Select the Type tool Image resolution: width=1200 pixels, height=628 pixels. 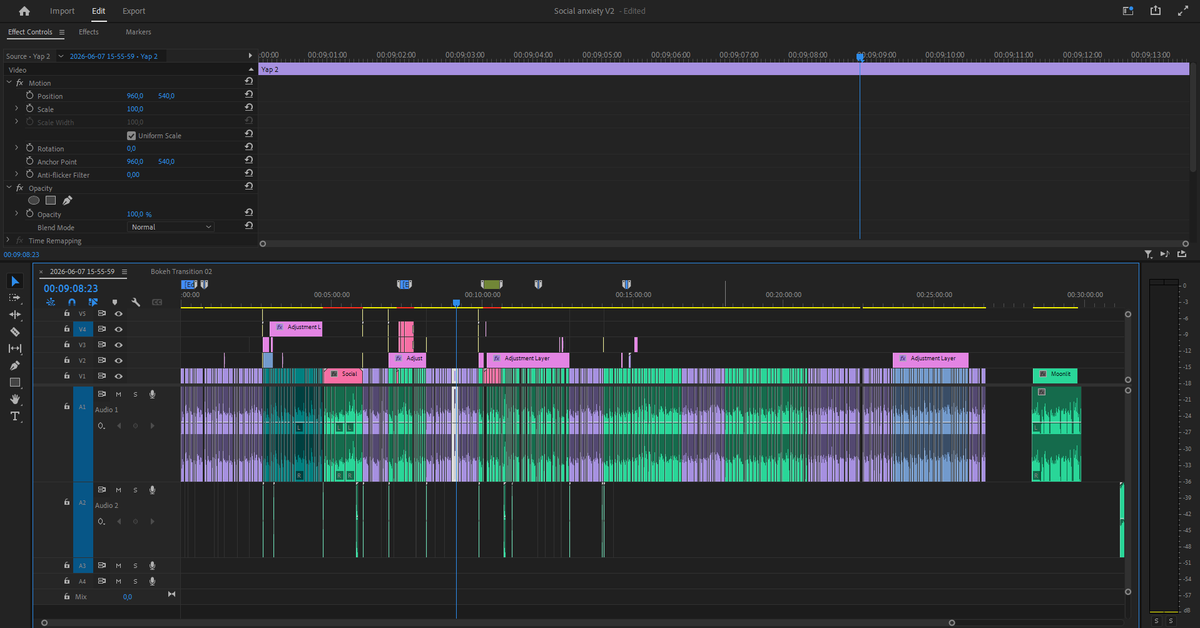[x=15, y=416]
